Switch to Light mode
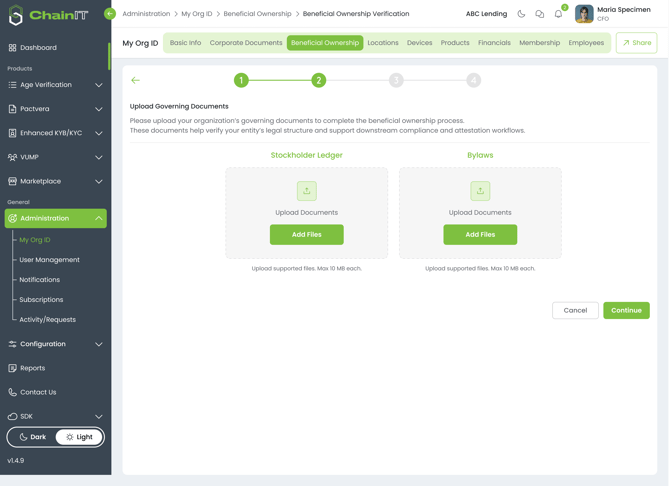The width and height of the screenshot is (670, 486). (79, 437)
